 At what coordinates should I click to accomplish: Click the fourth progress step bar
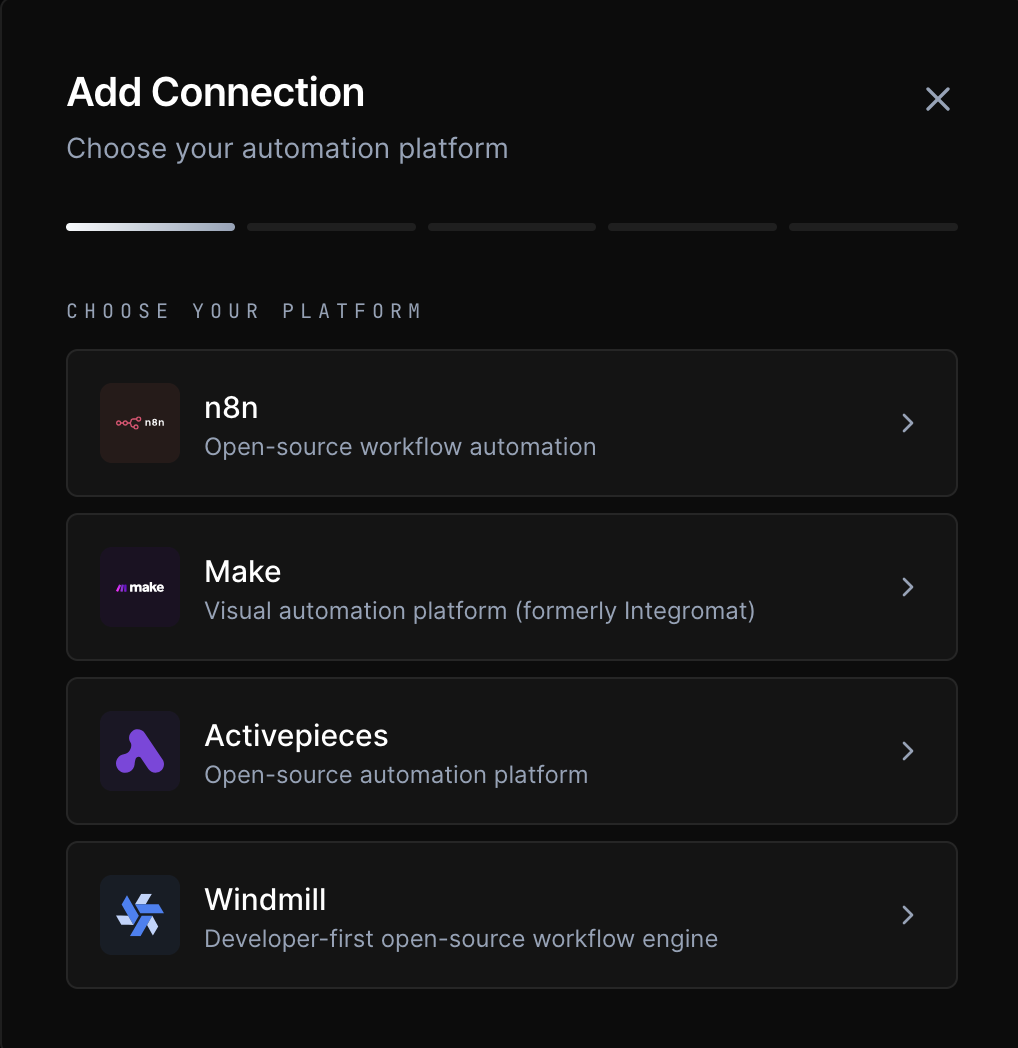click(x=692, y=227)
